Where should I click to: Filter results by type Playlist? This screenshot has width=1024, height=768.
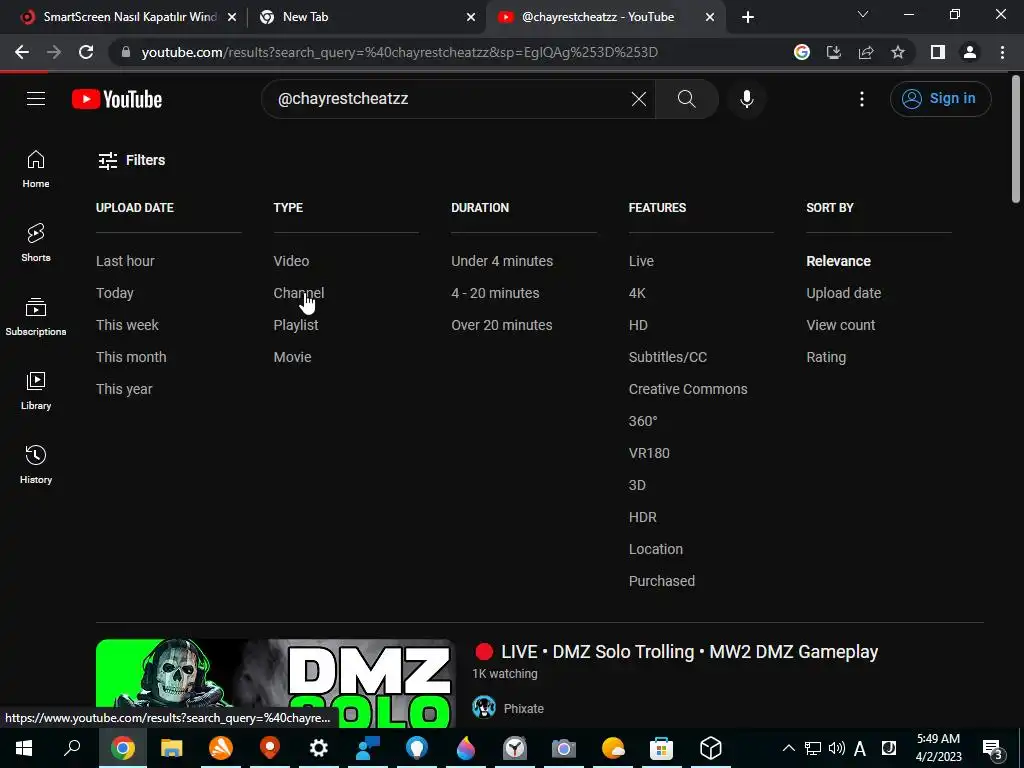point(296,325)
